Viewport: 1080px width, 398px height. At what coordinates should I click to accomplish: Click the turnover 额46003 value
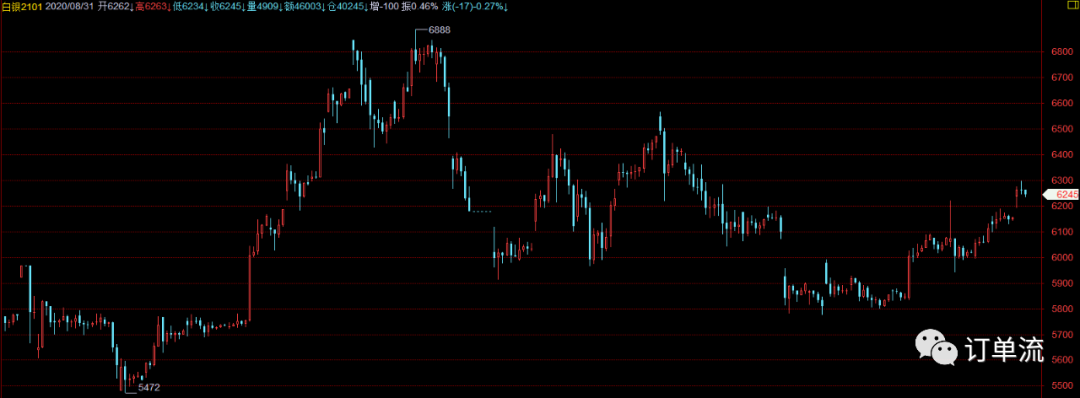click(x=304, y=6)
